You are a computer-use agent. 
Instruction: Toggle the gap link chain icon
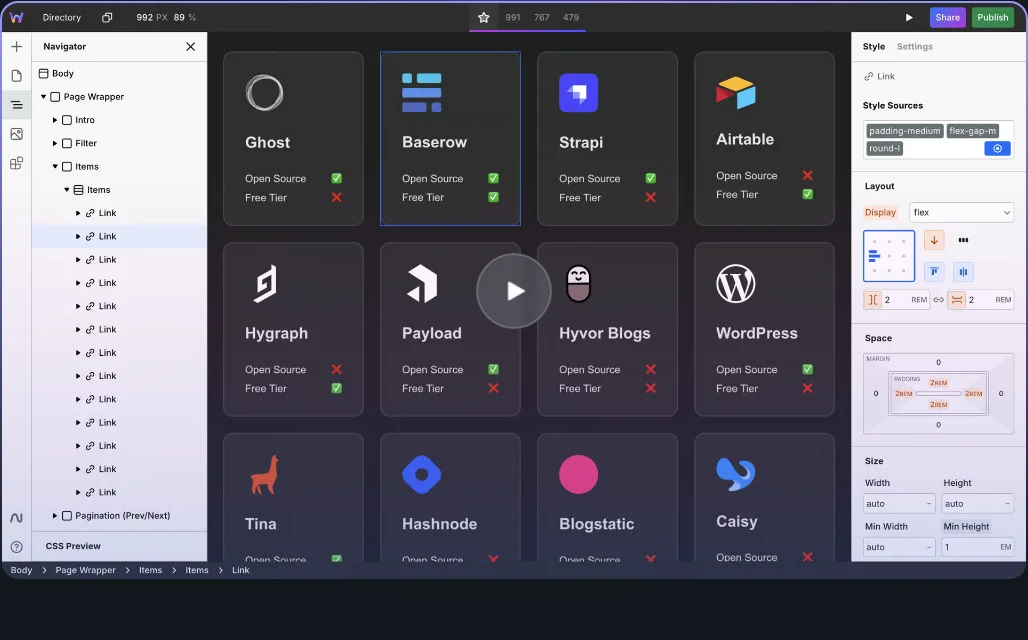pos(938,300)
